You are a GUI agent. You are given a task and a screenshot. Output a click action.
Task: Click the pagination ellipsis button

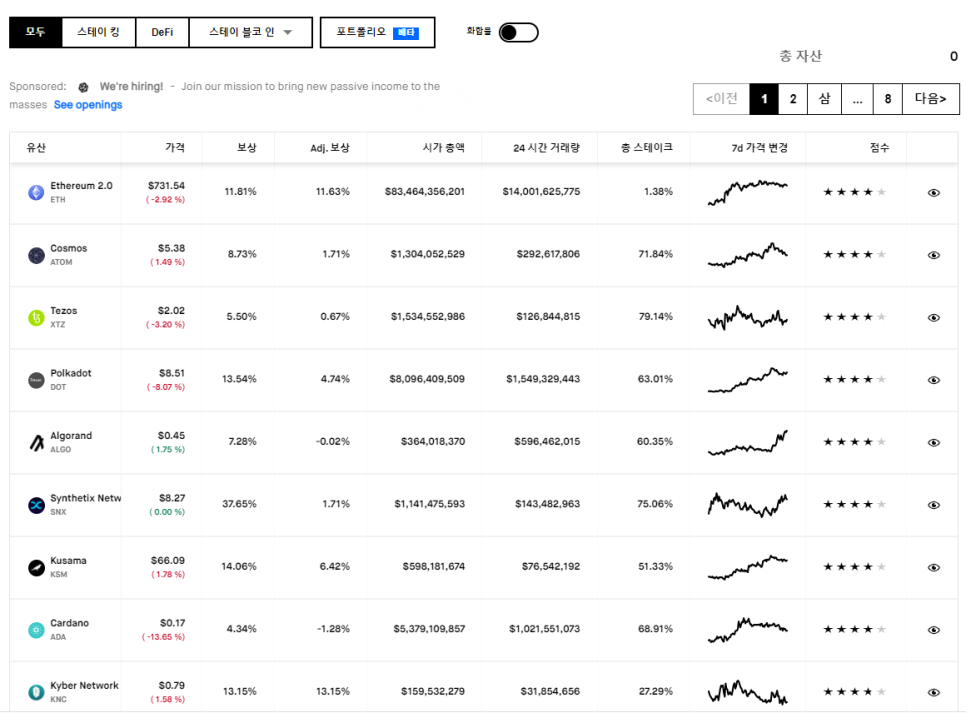click(858, 99)
